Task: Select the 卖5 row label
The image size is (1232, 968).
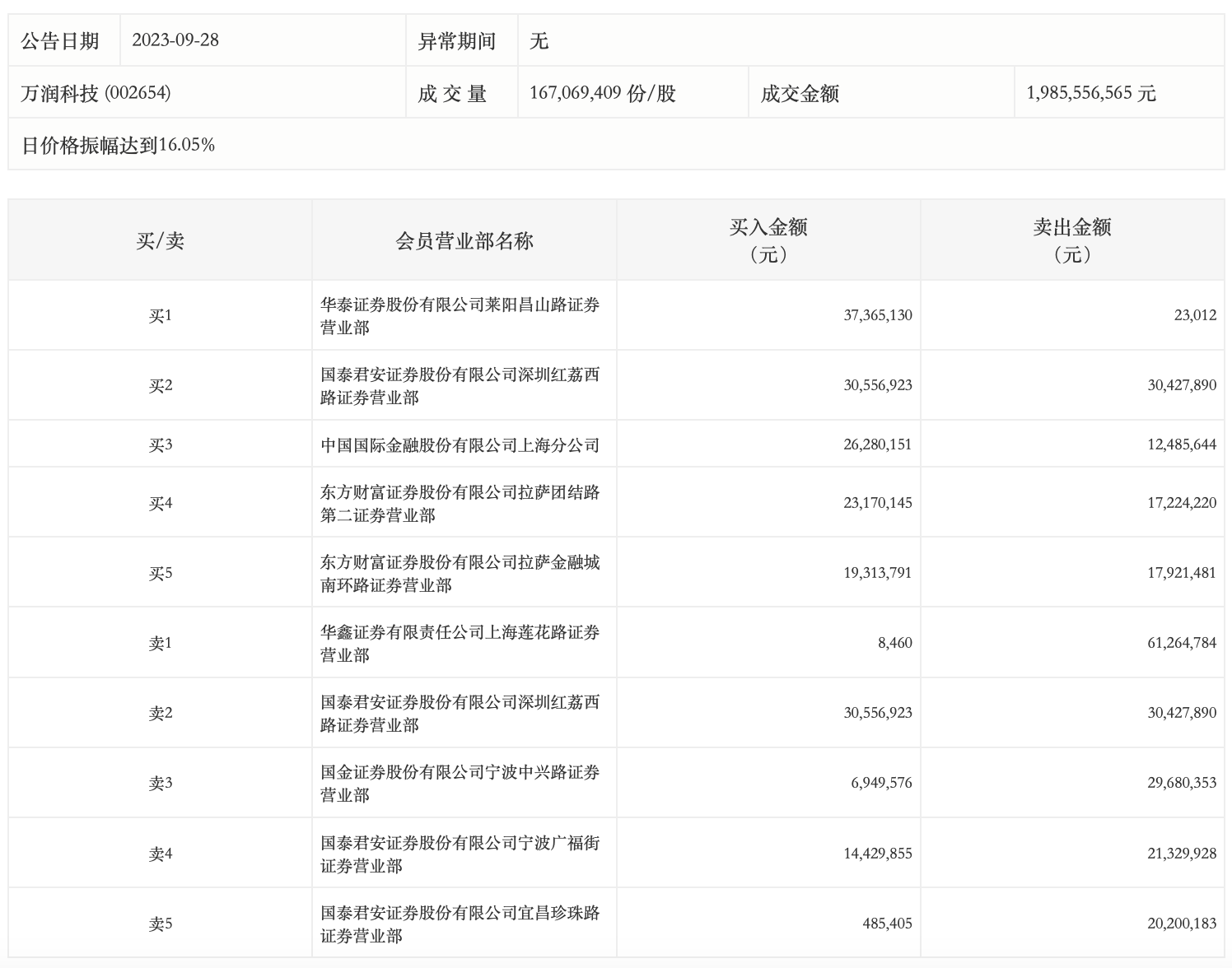Action: [161, 924]
